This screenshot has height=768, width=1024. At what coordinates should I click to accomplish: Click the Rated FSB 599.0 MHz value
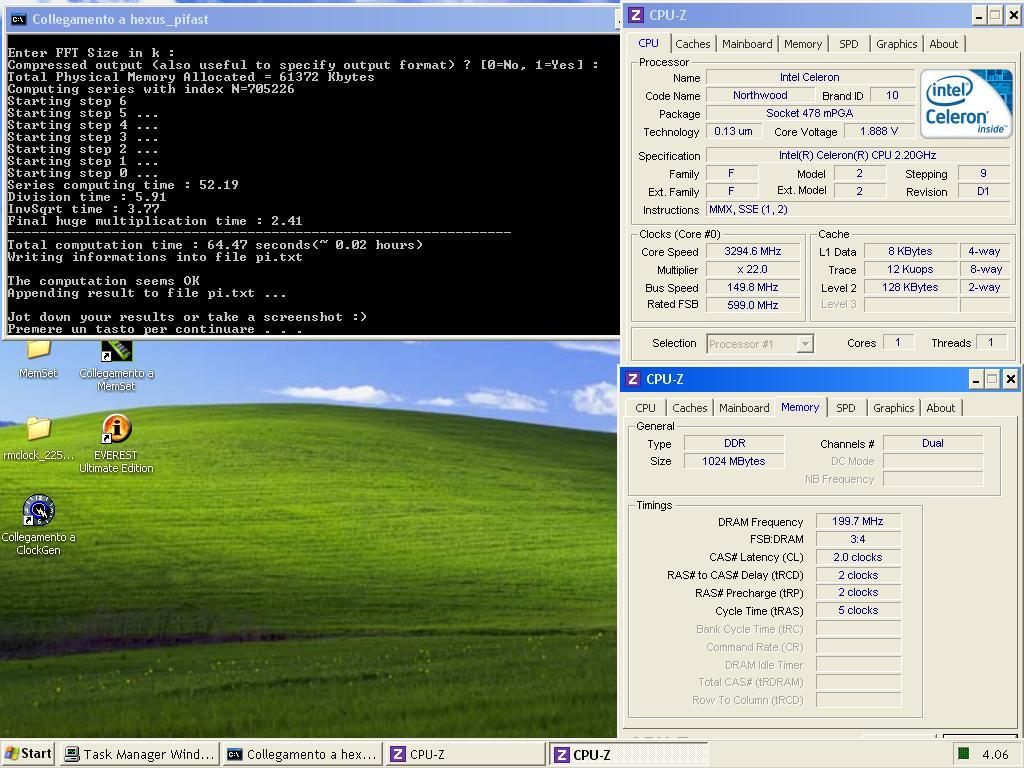[x=752, y=305]
